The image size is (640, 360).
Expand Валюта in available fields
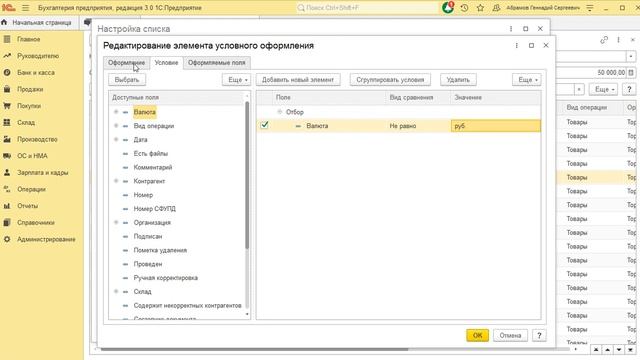pos(116,112)
